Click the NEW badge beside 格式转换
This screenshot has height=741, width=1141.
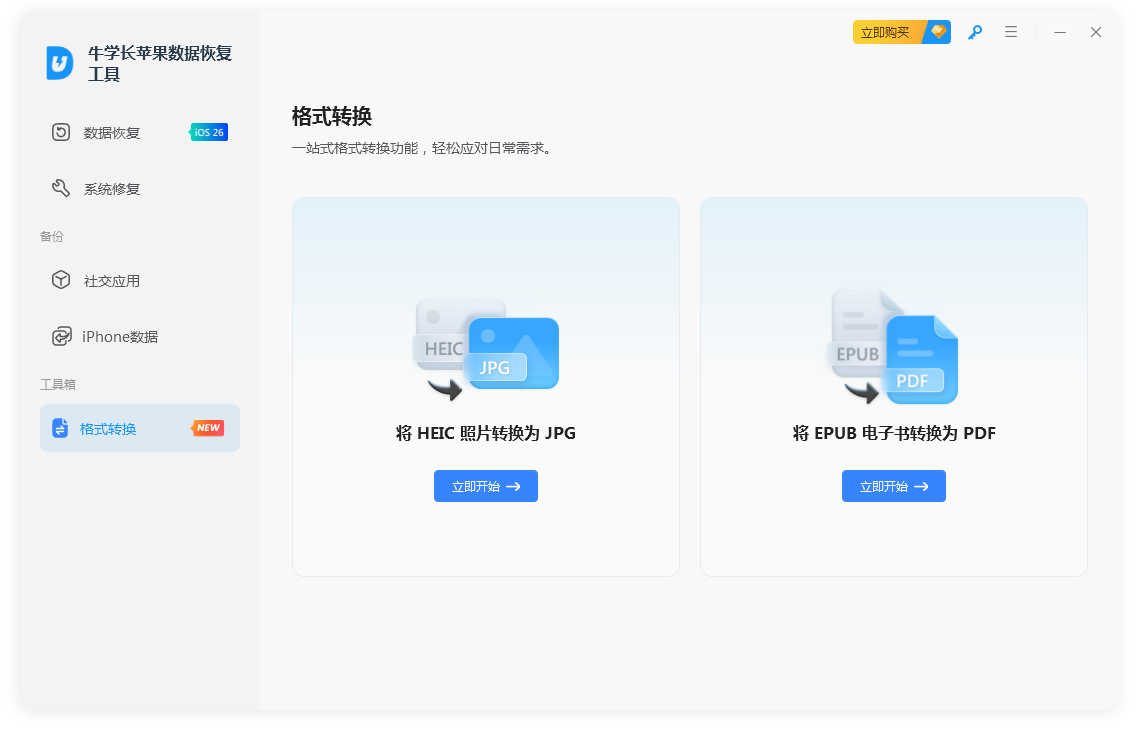[x=208, y=428]
